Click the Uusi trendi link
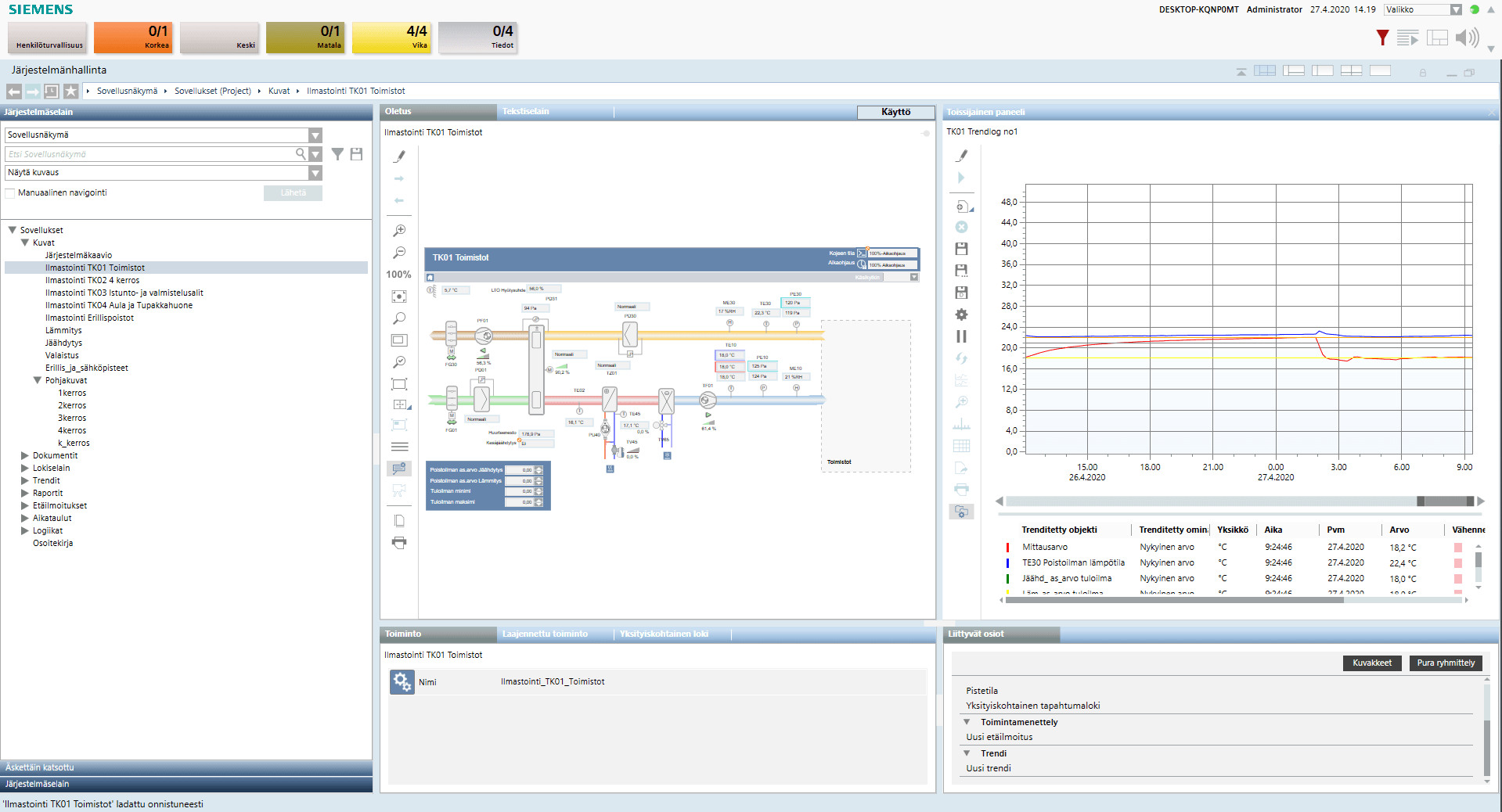 988,768
